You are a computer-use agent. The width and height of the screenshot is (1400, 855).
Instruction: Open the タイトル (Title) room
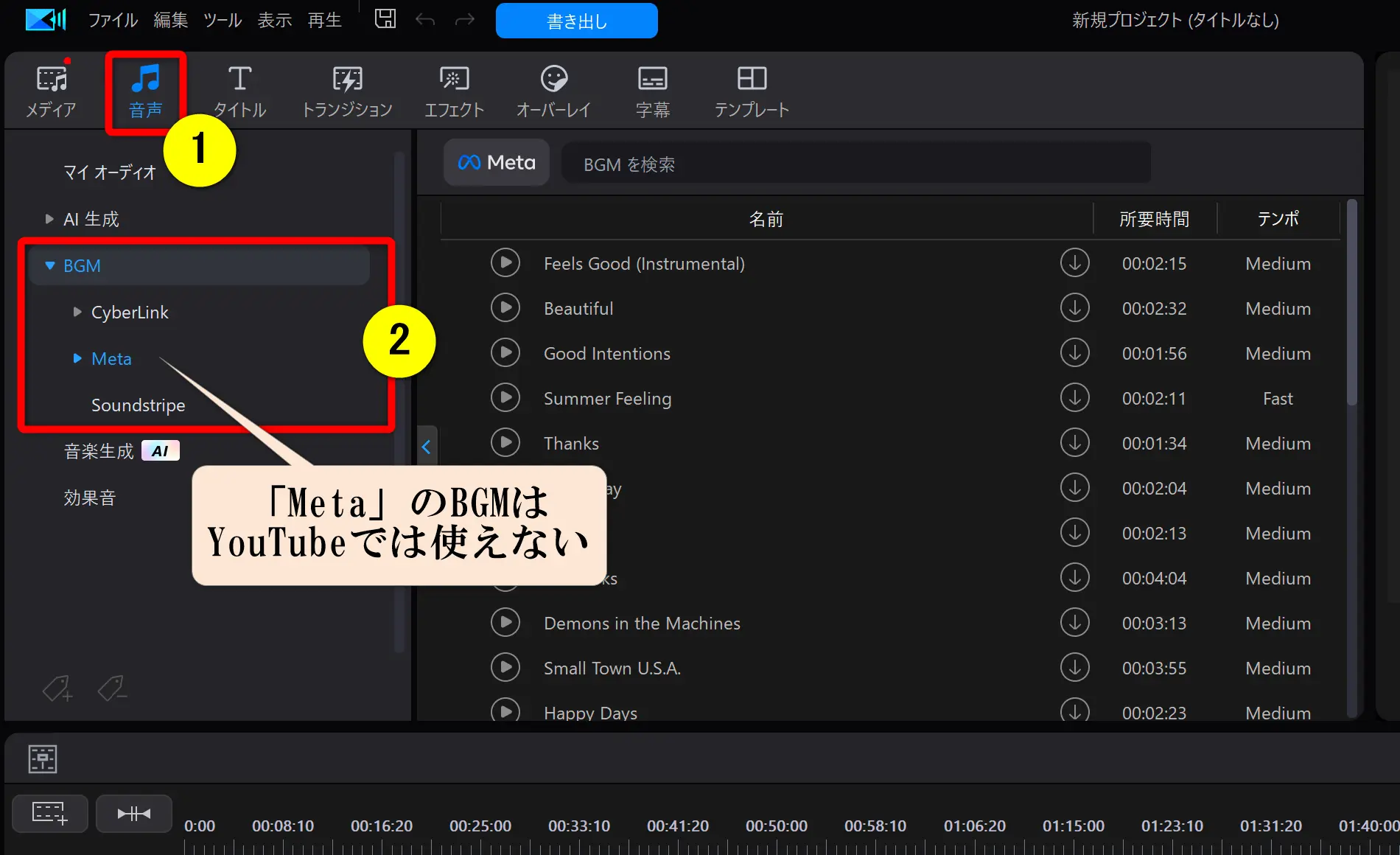click(x=239, y=92)
